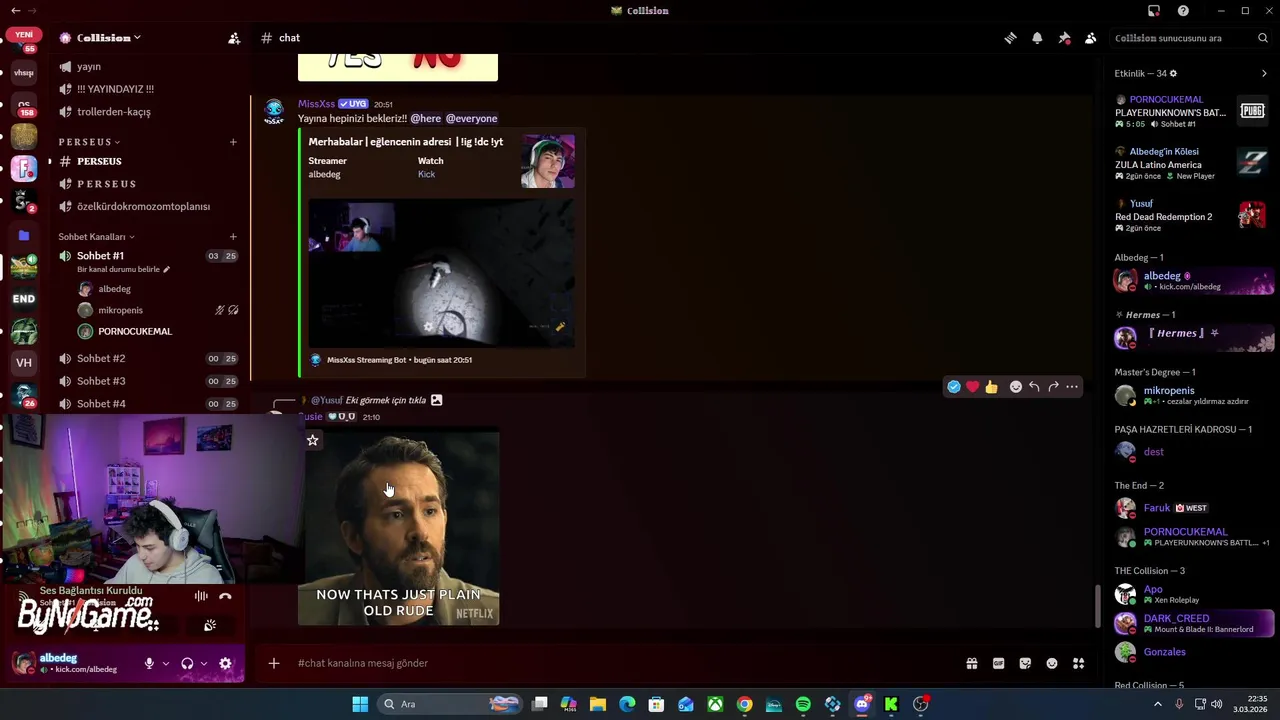Edit the 'Bir kanal durumu belirle' status

[x=123, y=270]
